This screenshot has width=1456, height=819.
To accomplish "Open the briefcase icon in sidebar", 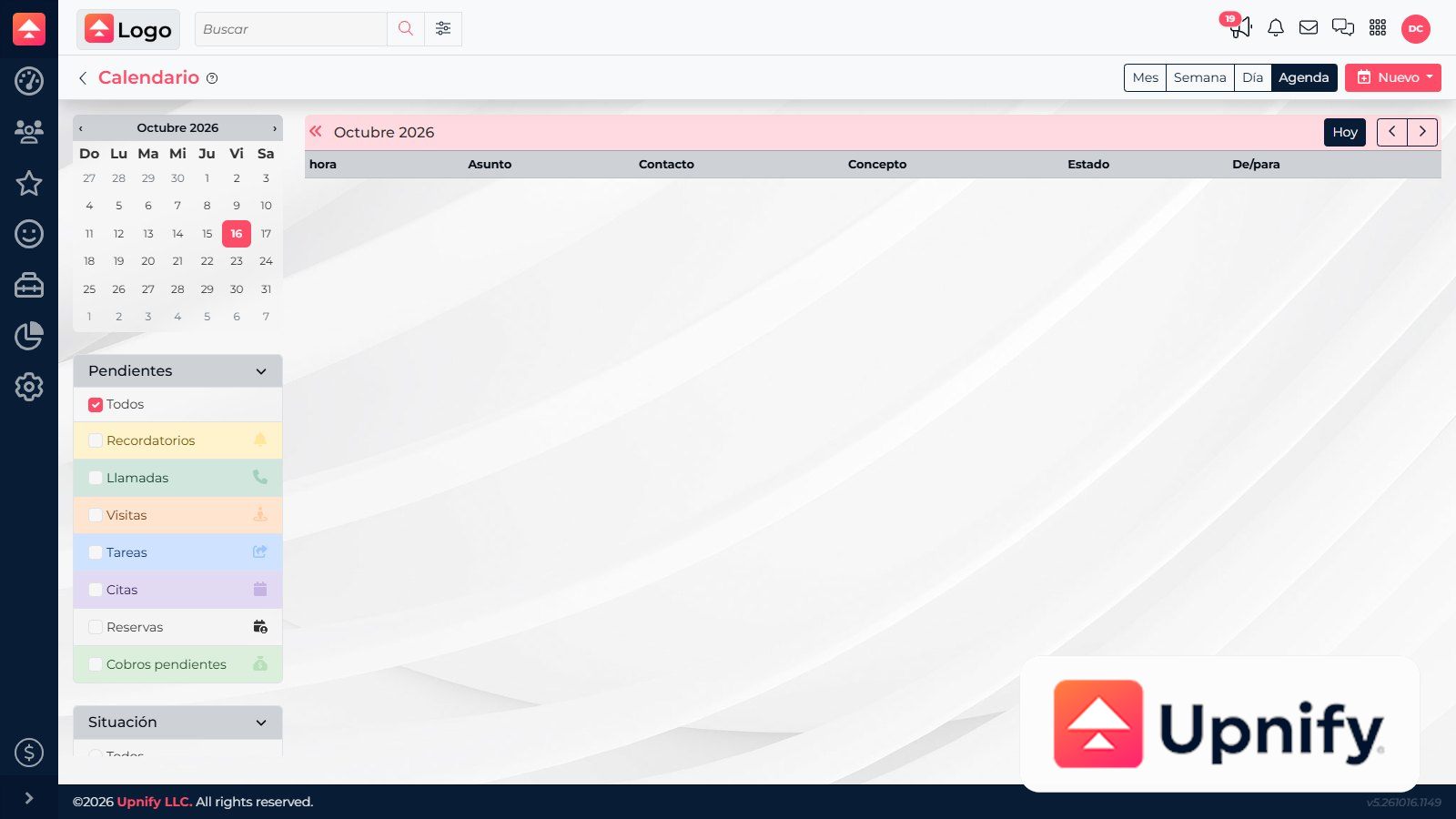I will [x=29, y=285].
